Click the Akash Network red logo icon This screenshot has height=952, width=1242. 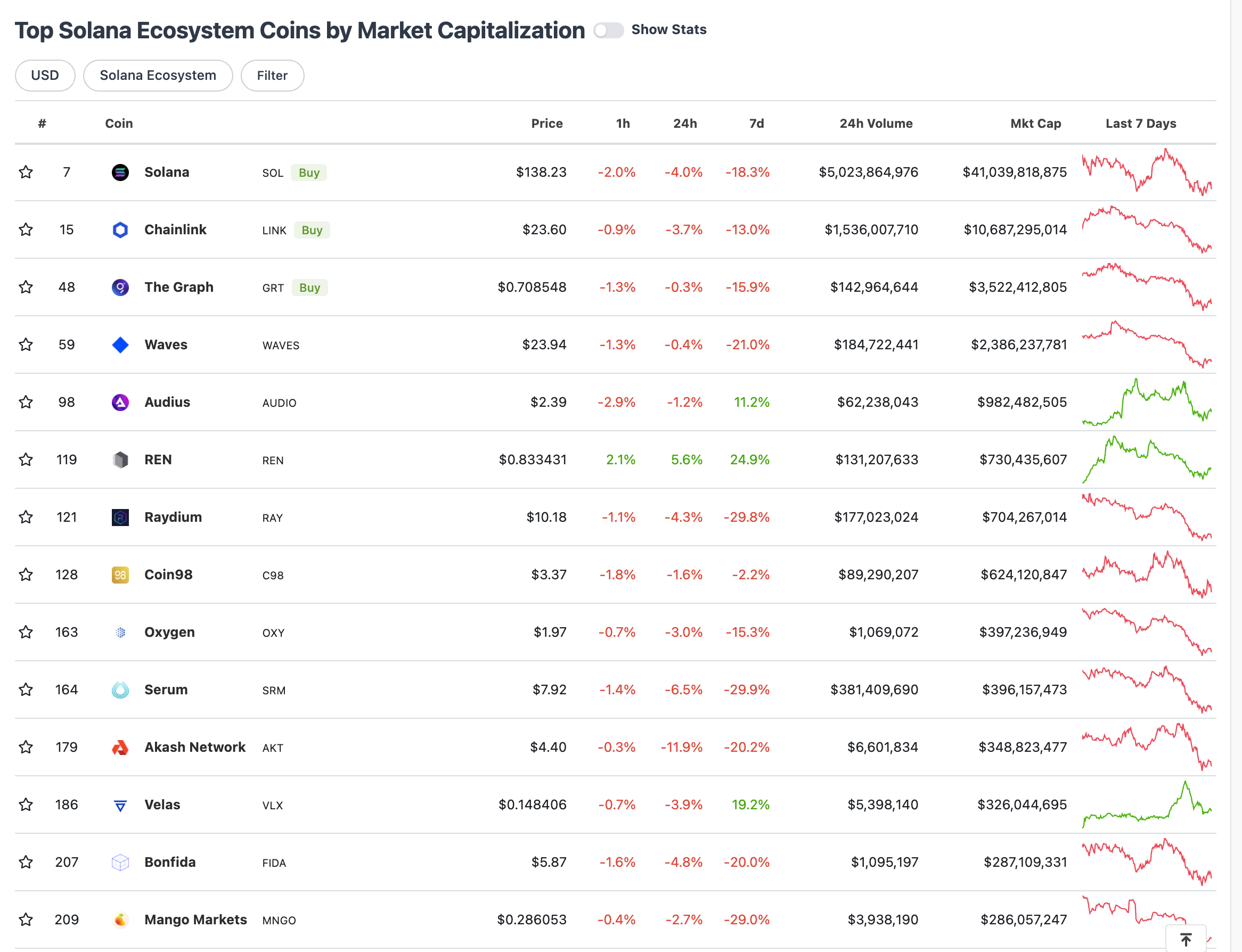coord(120,748)
